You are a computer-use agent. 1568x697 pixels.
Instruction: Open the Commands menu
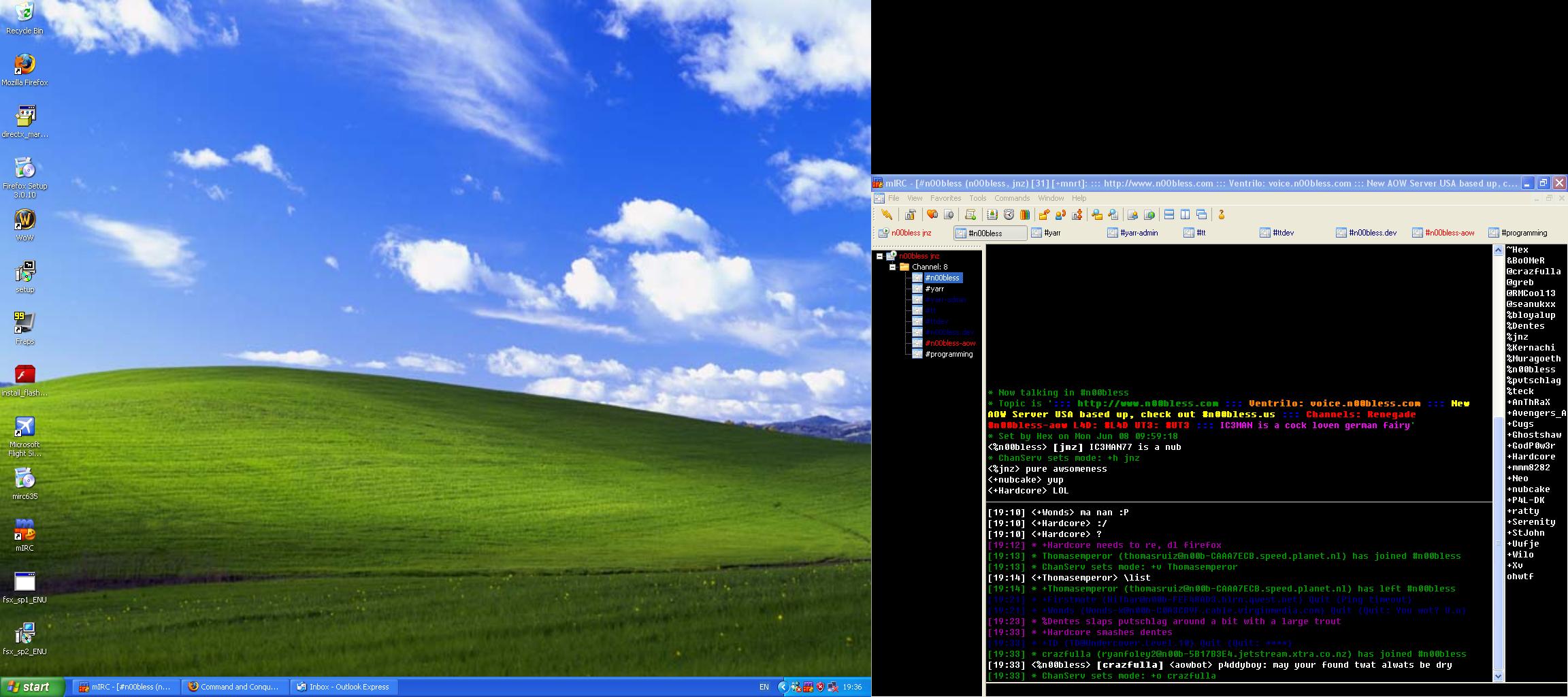click(x=1011, y=198)
